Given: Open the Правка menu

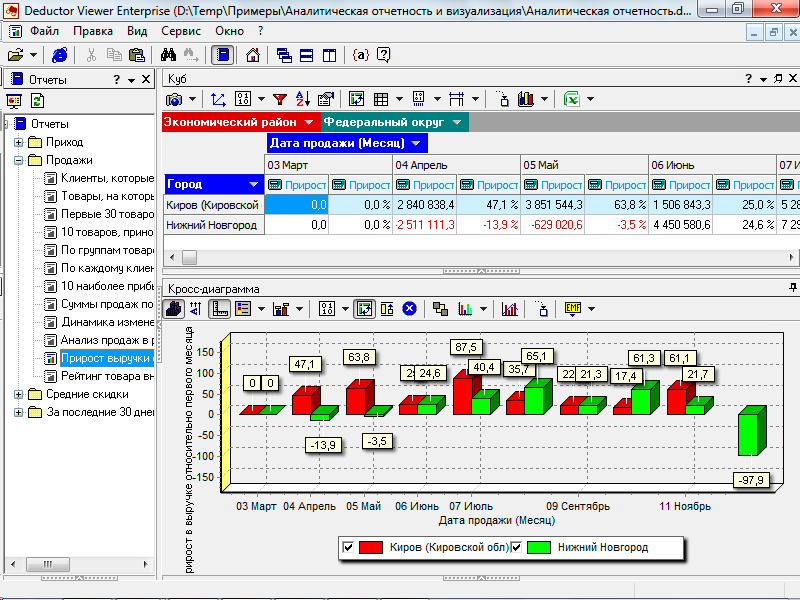Looking at the screenshot, I should [93, 31].
